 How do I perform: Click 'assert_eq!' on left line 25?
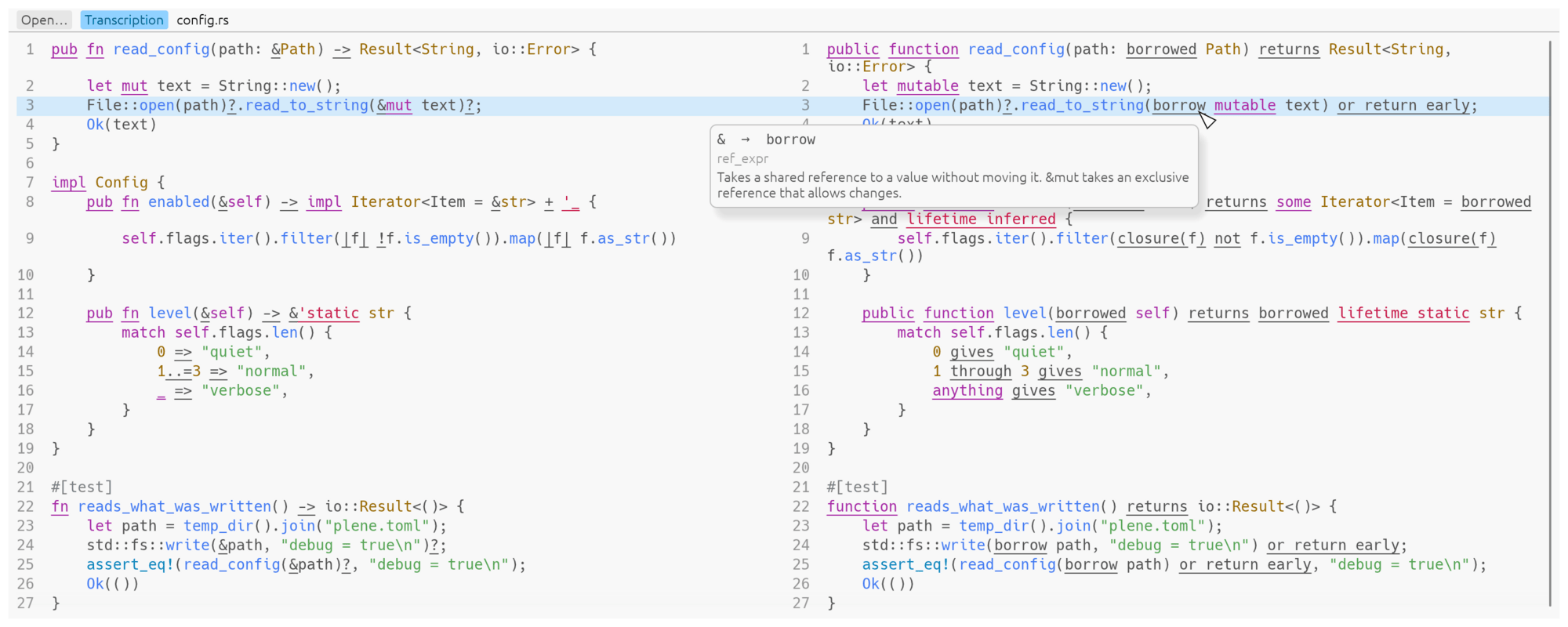pyautogui.click(x=130, y=564)
